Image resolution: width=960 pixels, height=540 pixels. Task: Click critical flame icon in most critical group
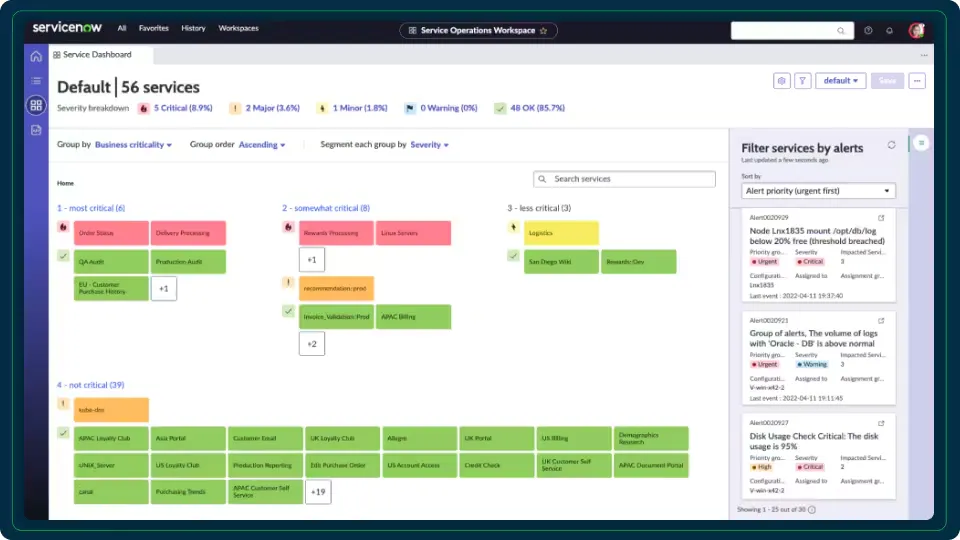tap(63, 227)
